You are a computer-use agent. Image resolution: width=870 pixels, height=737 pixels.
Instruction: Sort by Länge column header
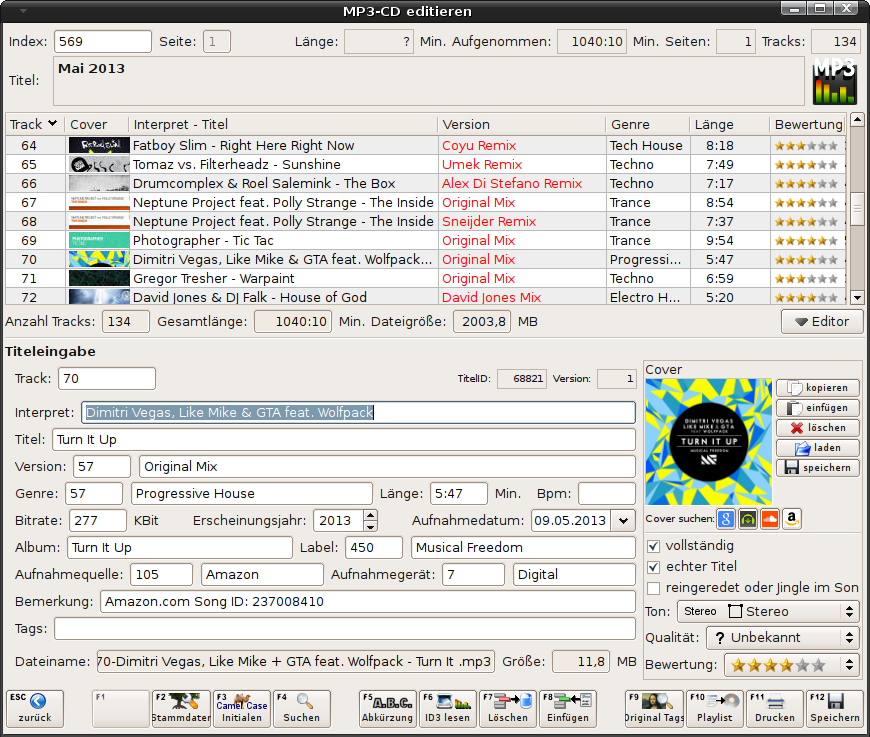click(x=730, y=124)
